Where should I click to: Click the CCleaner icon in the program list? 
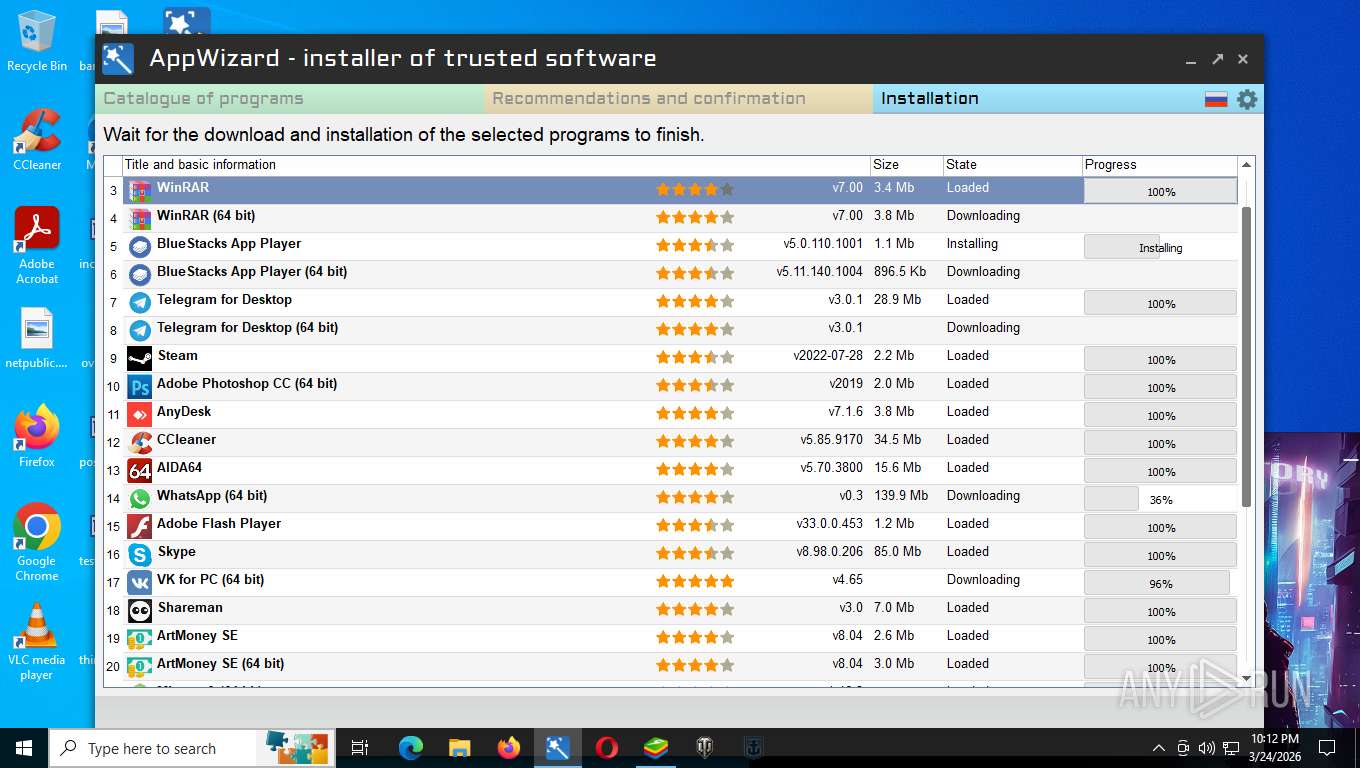(x=140, y=442)
